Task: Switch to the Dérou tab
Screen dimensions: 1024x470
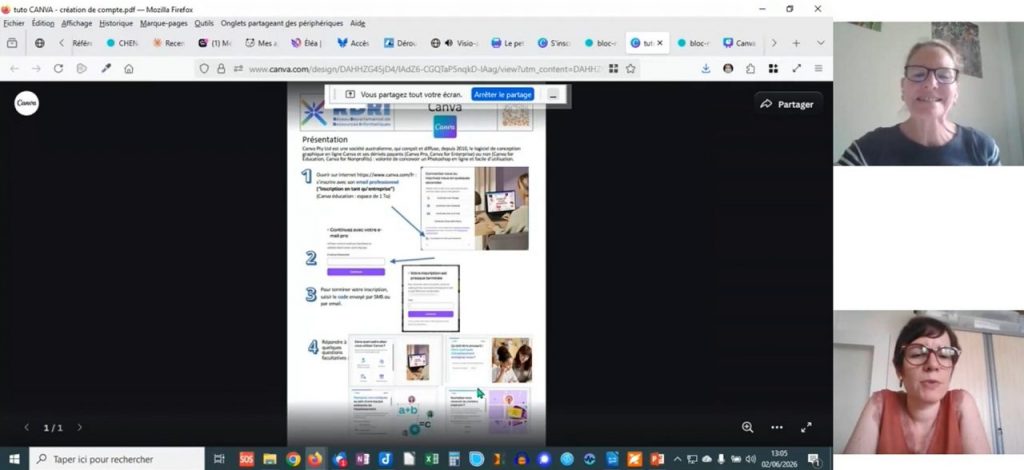Action: 400,43
